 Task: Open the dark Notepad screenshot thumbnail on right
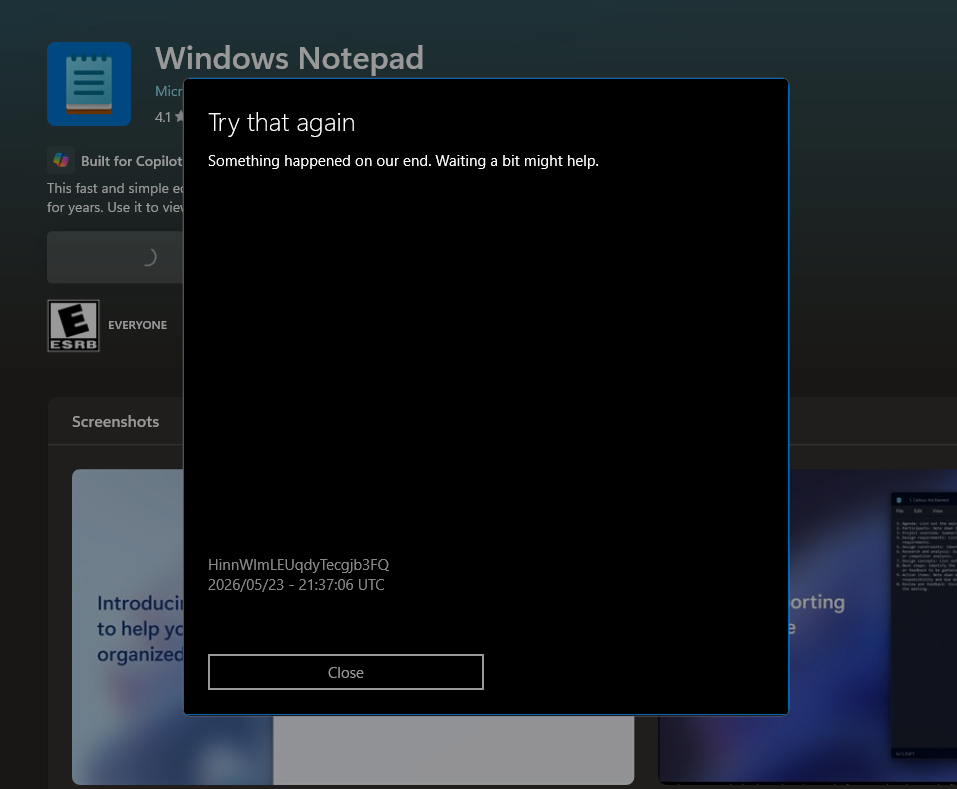click(873, 627)
